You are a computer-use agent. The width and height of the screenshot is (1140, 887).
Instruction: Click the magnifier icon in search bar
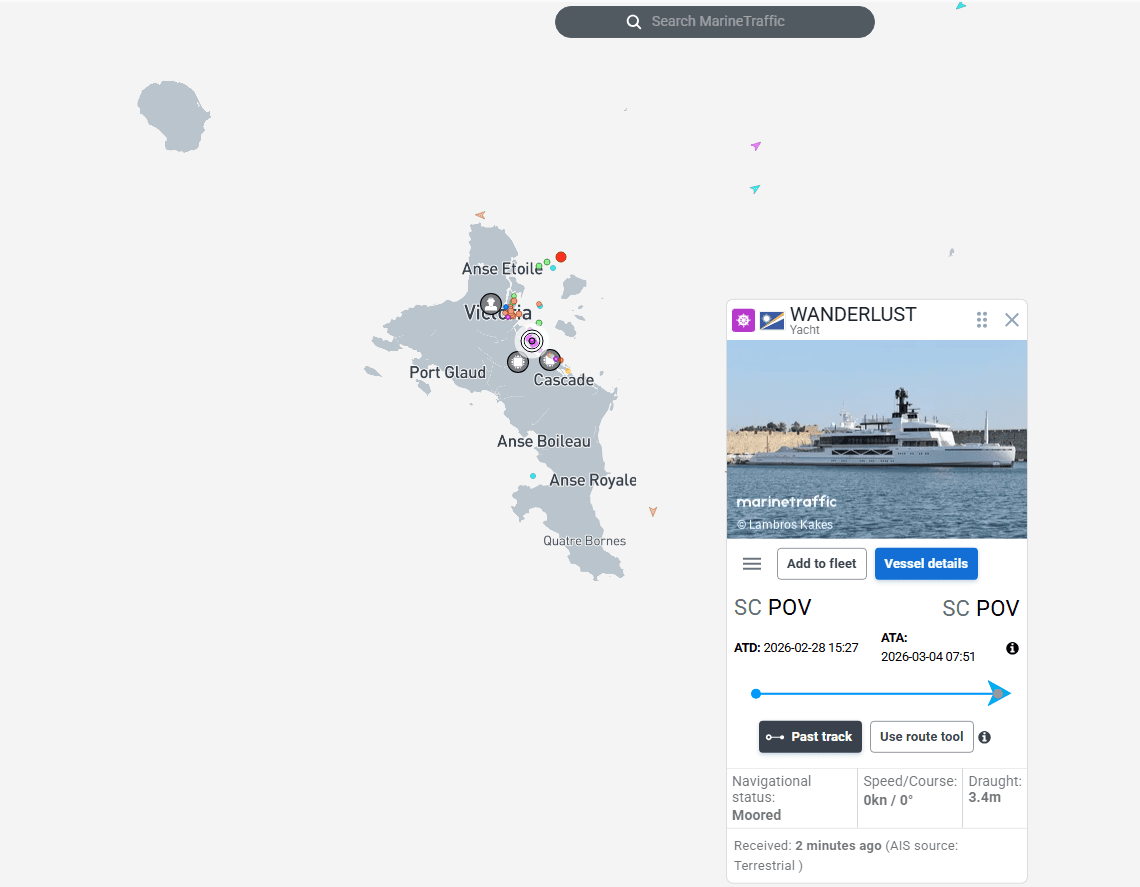634,22
